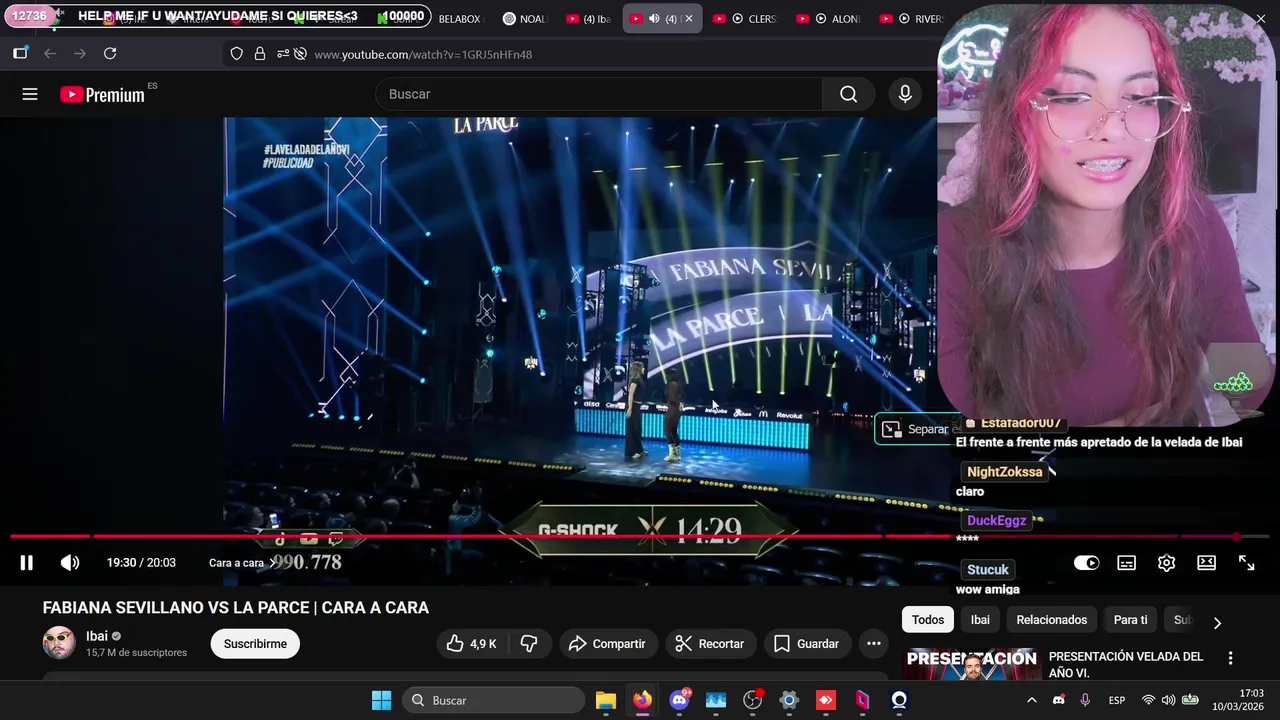Open tracking protection shield icon

pos(237,54)
